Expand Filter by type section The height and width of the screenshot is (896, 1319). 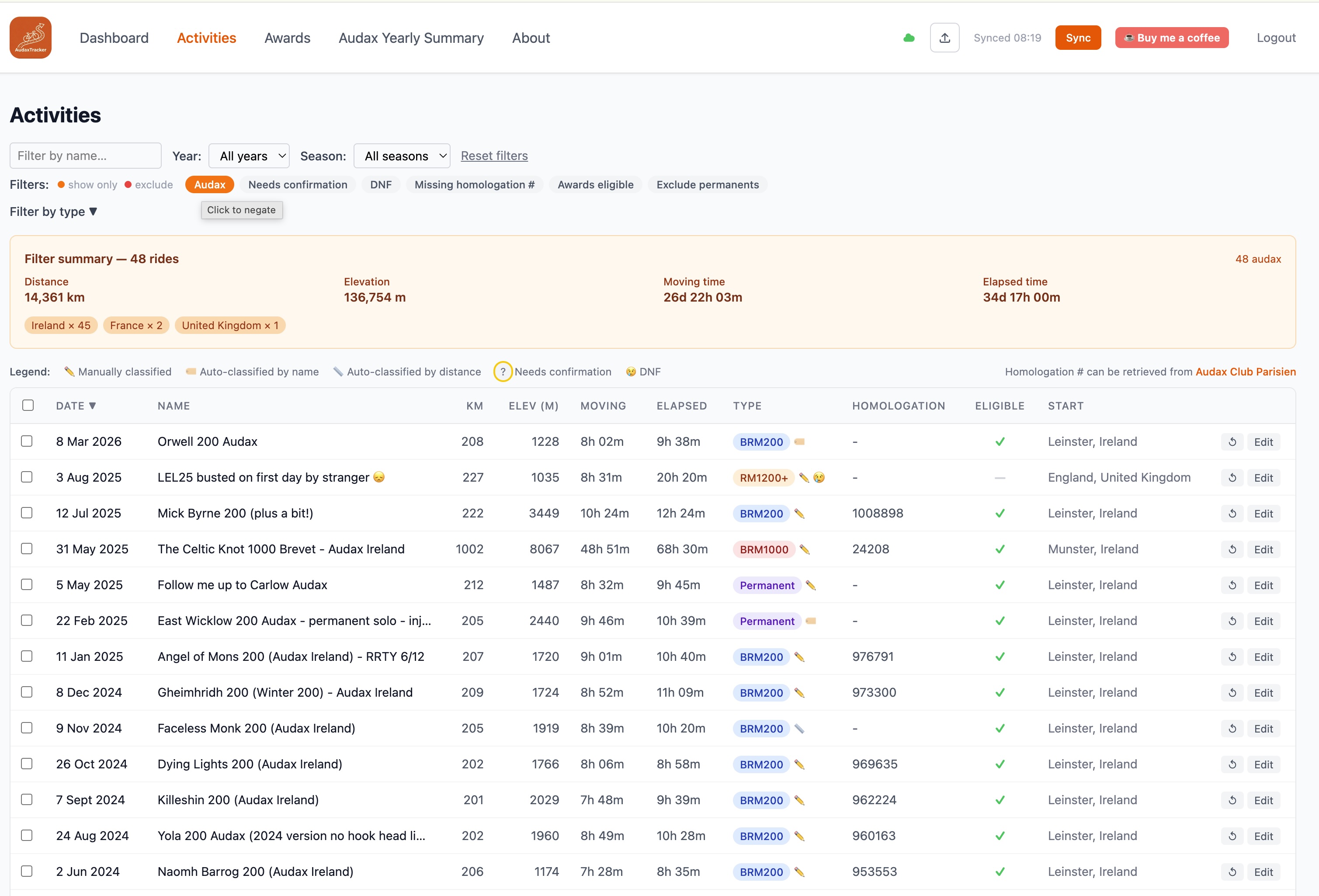(53, 212)
